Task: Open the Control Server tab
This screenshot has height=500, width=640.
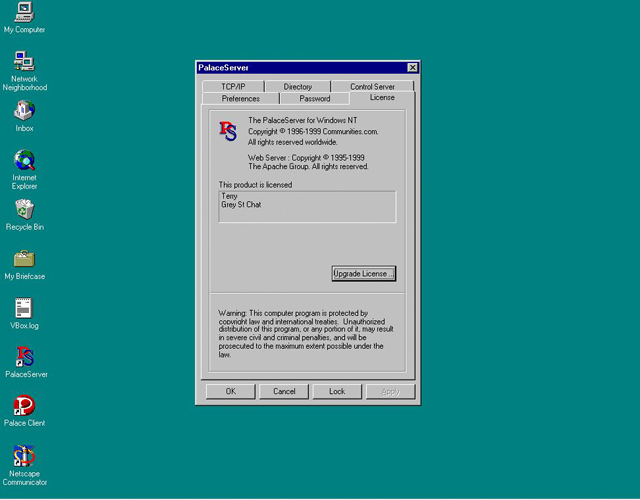Action: tap(372, 87)
